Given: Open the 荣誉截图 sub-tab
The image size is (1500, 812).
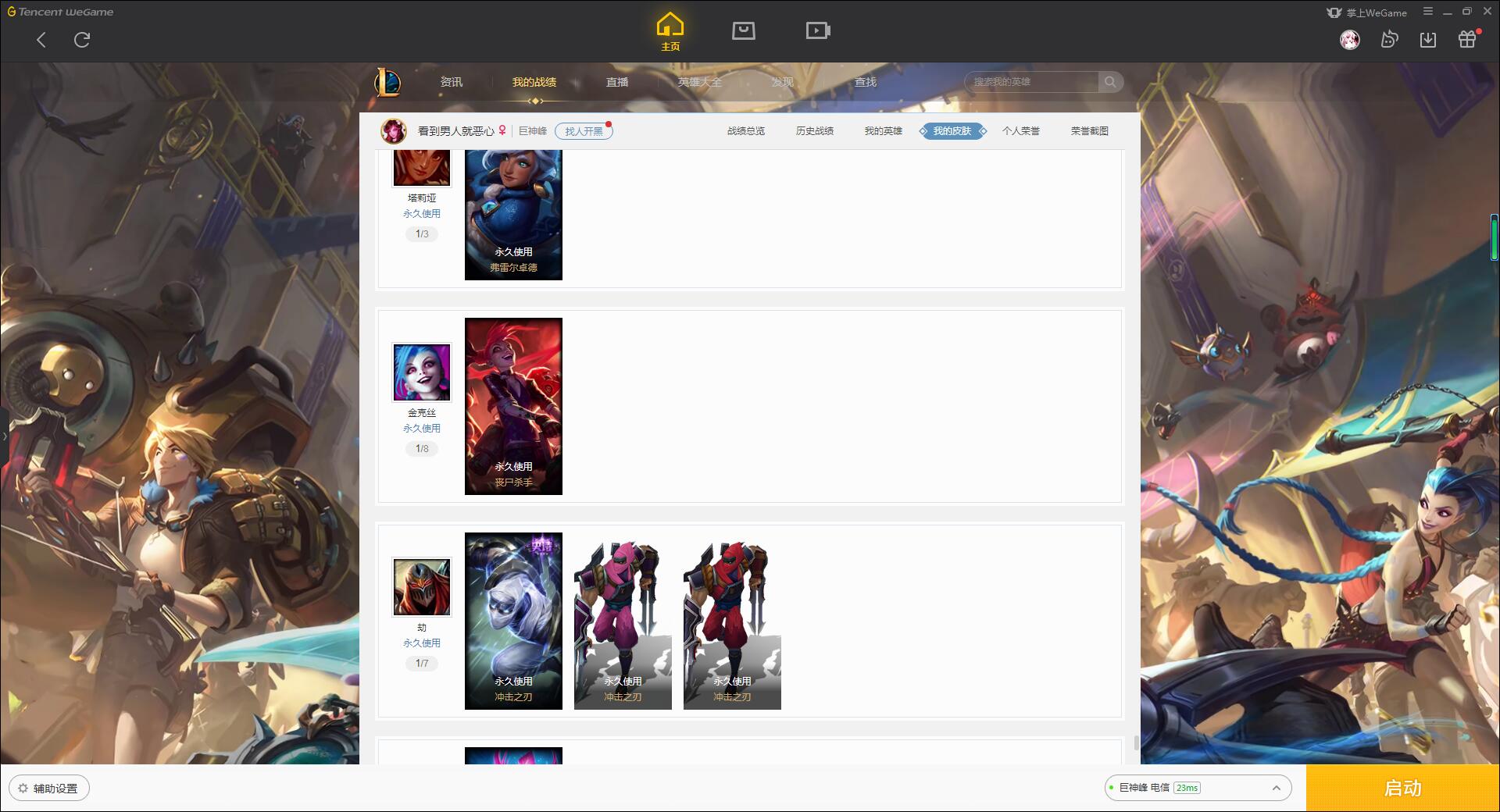Looking at the screenshot, I should (1090, 131).
